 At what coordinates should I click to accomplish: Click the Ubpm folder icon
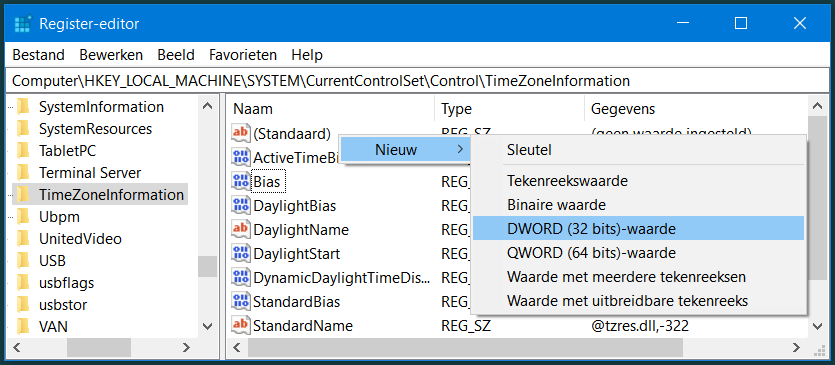click(x=23, y=217)
